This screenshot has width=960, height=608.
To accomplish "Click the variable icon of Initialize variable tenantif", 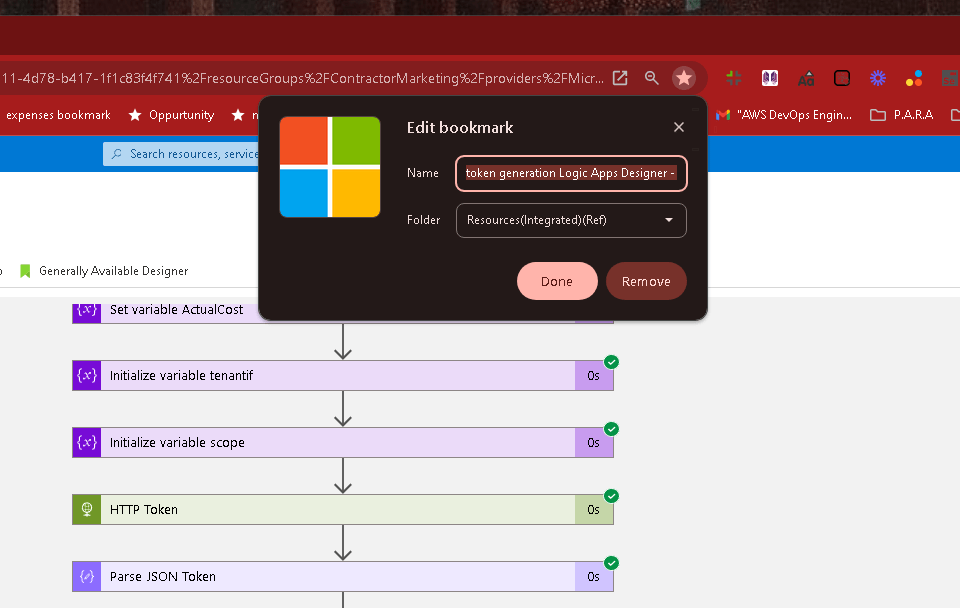I will (x=86, y=375).
